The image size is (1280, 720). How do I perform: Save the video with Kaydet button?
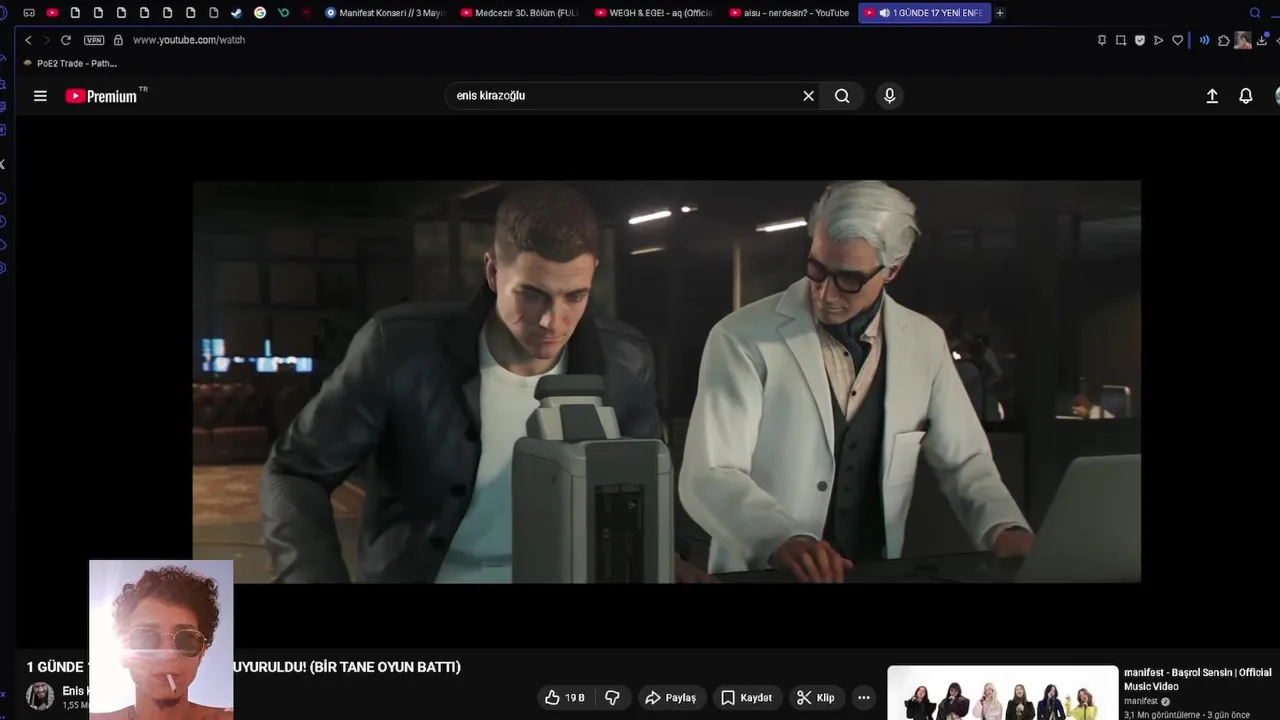tap(746, 698)
